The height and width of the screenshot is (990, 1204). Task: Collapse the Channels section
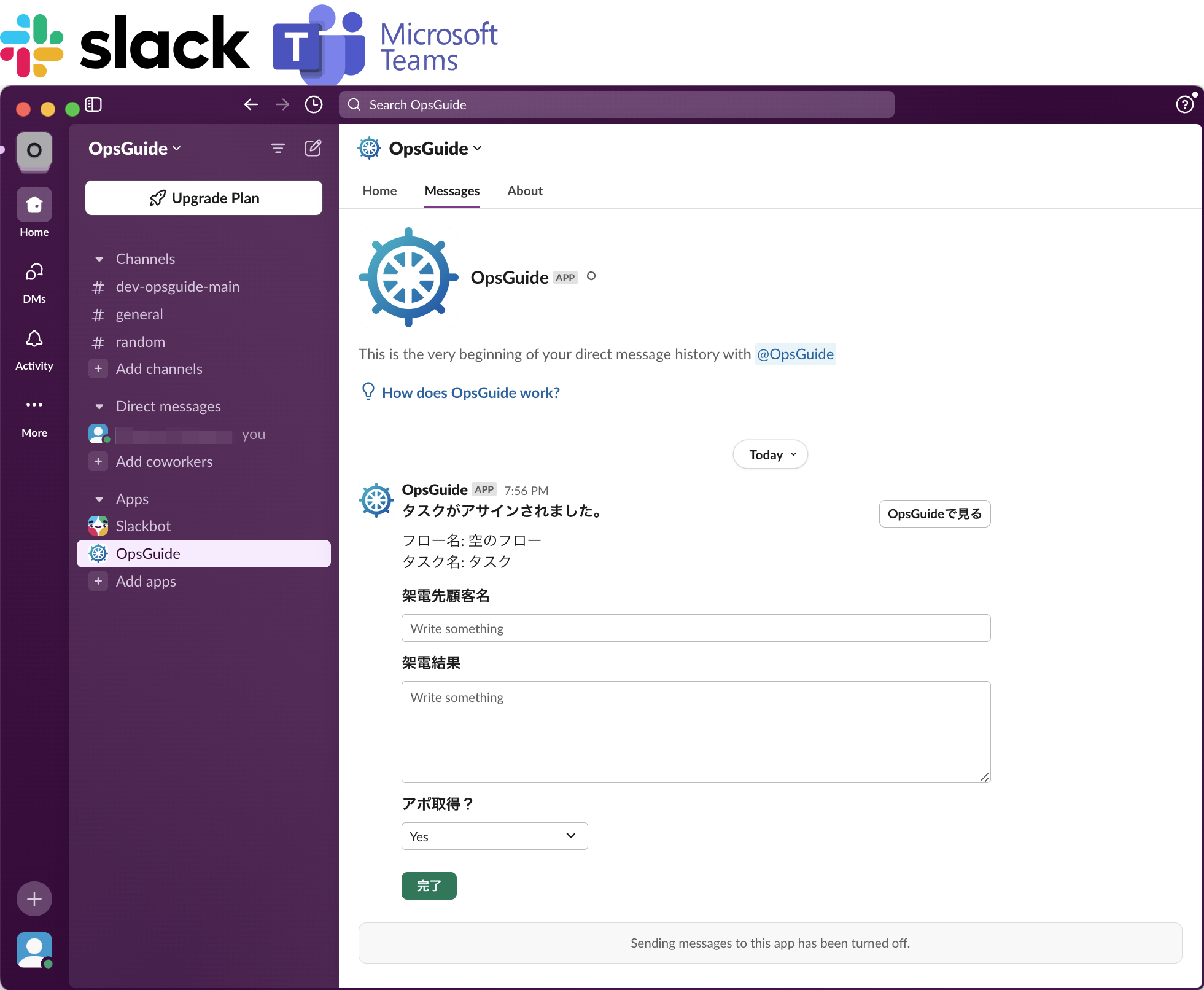tap(99, 259)
